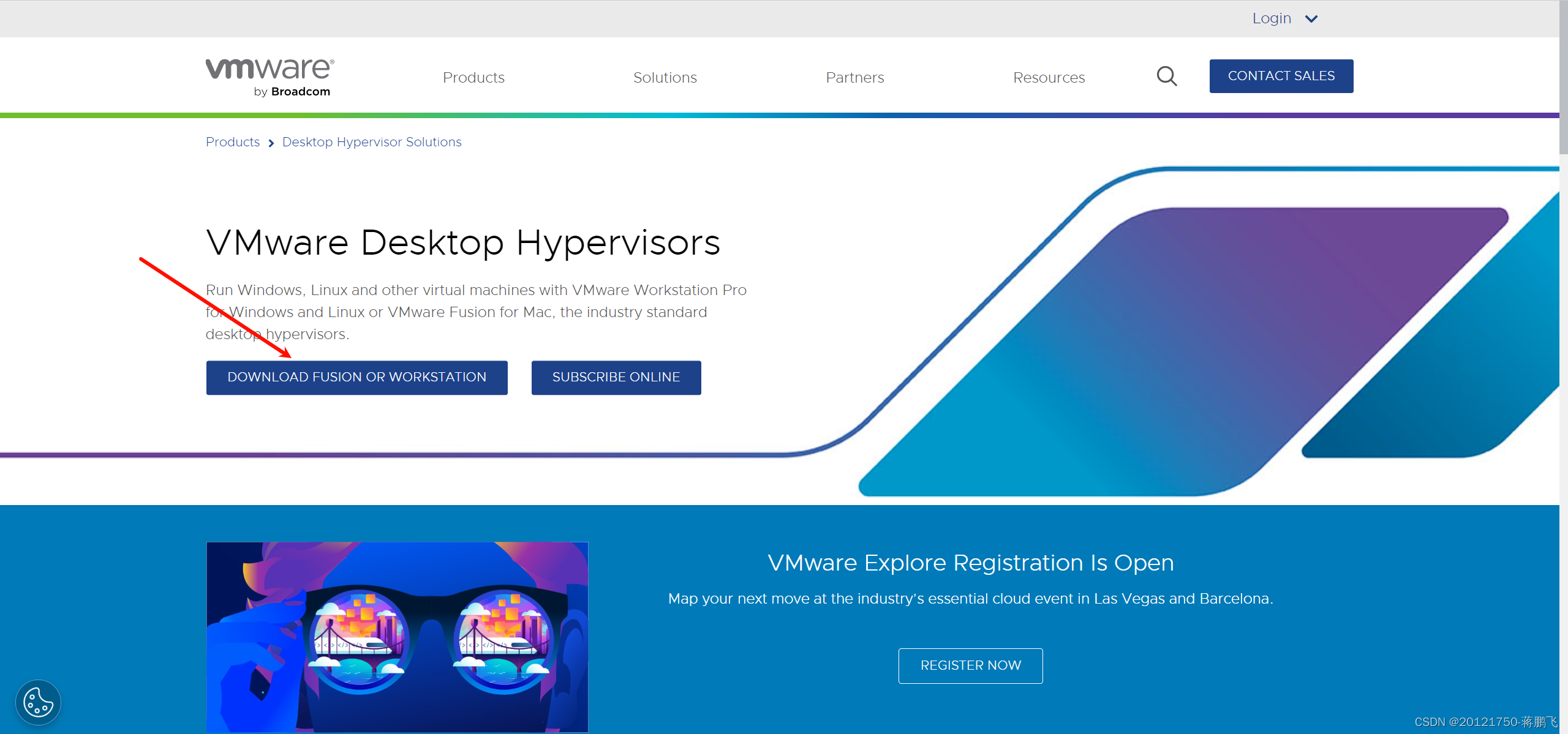
Task: Click the VMware Explore Registration Is Open heading
Action: click(971, 563)
